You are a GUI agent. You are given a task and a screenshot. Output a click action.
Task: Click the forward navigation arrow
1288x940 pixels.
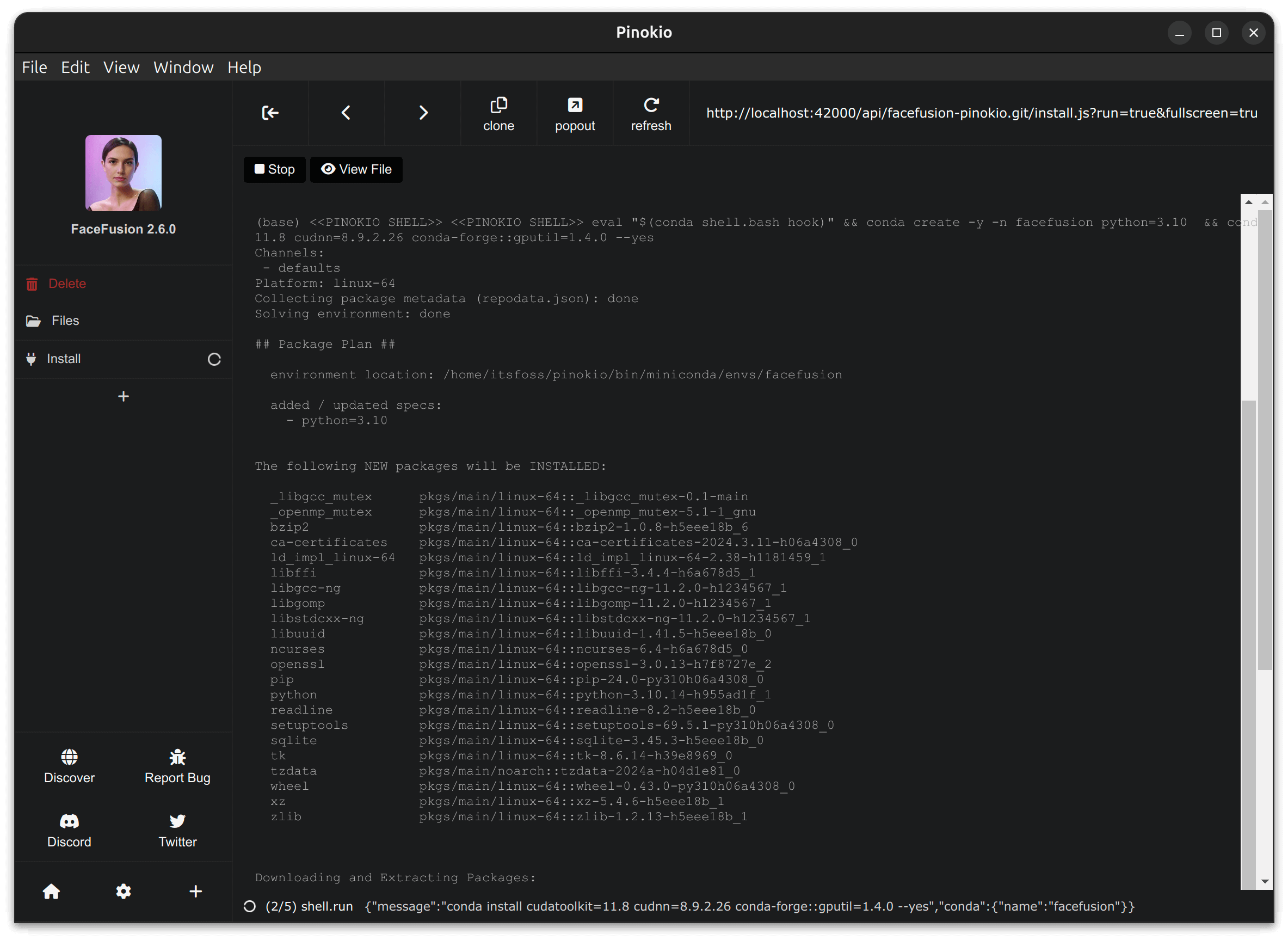point(423,112)
